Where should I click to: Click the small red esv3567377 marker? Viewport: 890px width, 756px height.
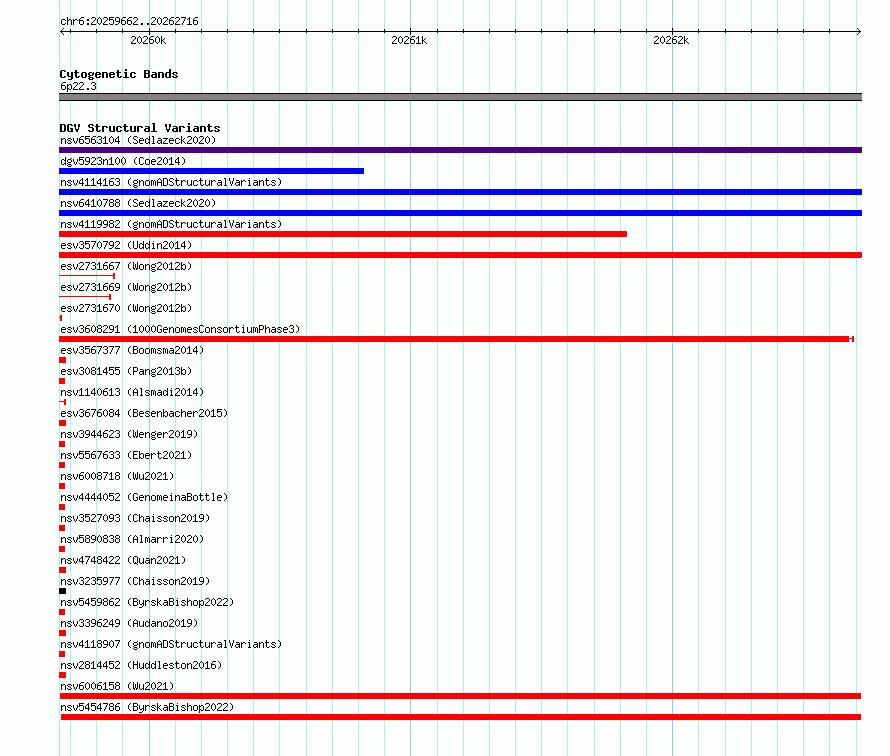[x=62, y=360]
